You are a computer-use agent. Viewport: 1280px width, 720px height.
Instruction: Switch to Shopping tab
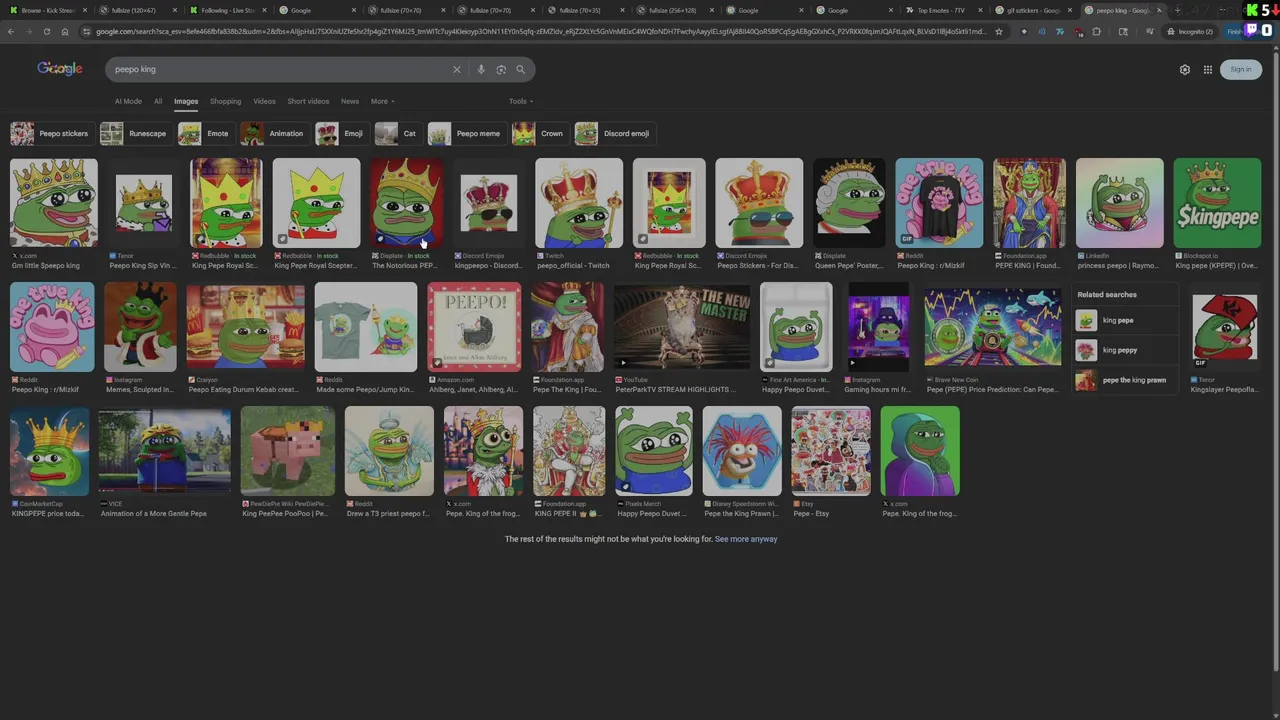(x=225, y=101)
